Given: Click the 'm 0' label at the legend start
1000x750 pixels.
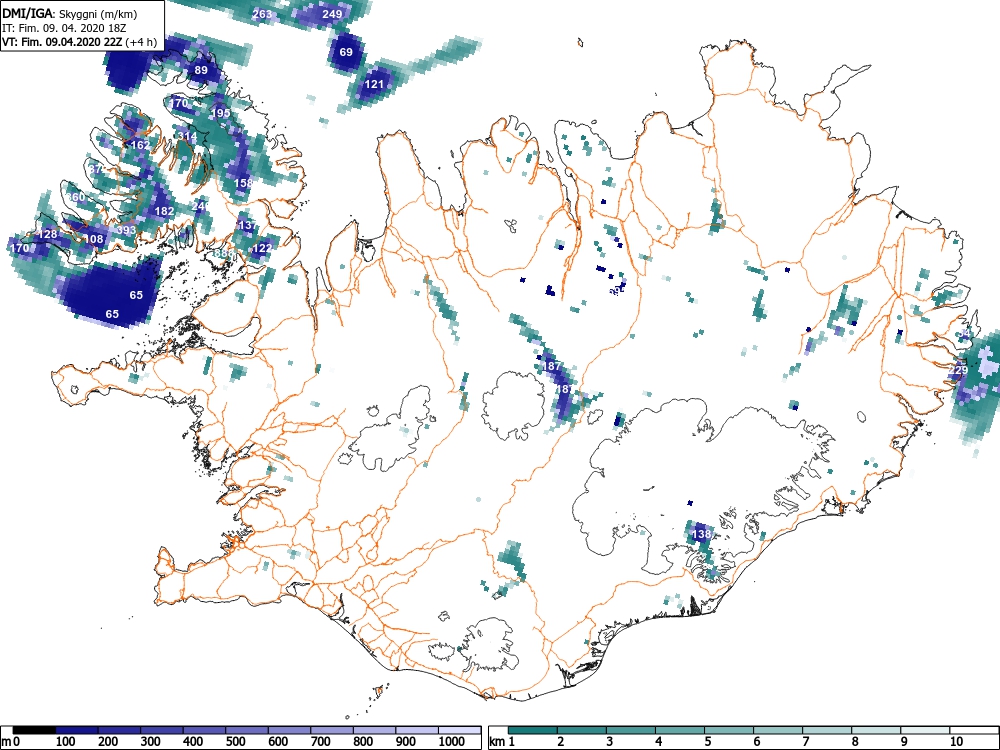Looking at the screenshot, I should click(x=10, y=742).
